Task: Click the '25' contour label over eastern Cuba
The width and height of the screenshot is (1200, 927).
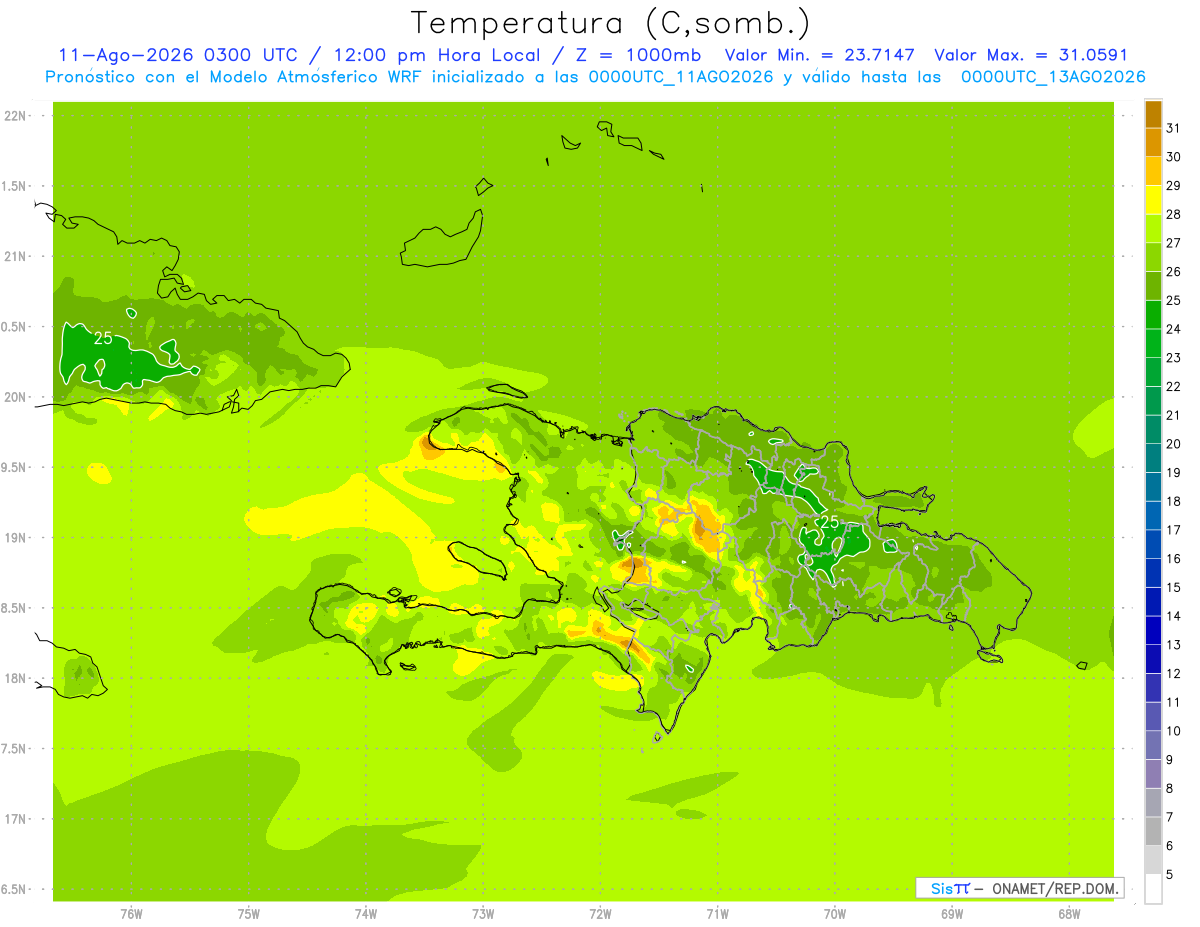Action: tap(103, 338)
